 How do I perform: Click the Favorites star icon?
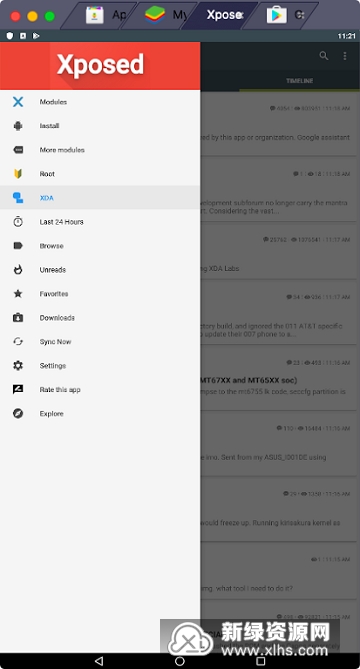click(18, 294)
